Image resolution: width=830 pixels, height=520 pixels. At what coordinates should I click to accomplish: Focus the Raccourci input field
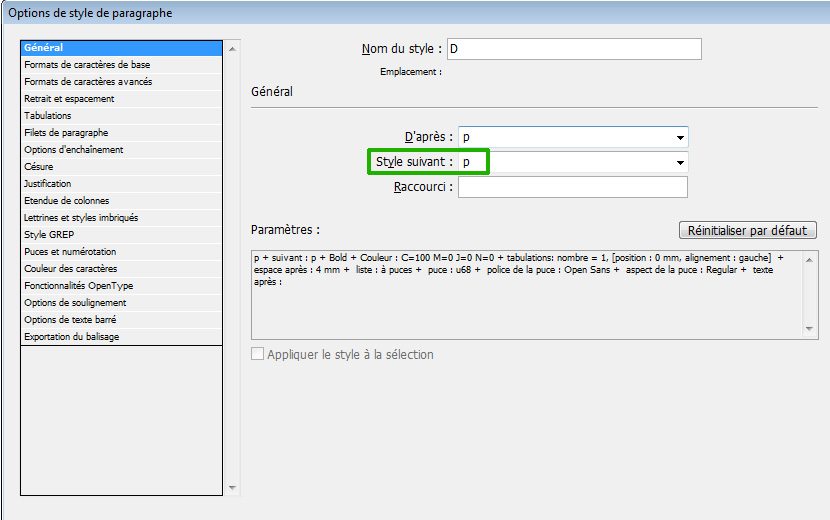[573, 187]
